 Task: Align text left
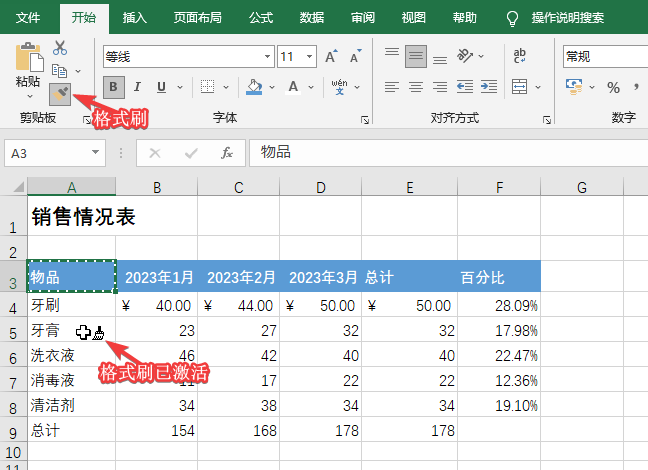click(x=392, y=87)
